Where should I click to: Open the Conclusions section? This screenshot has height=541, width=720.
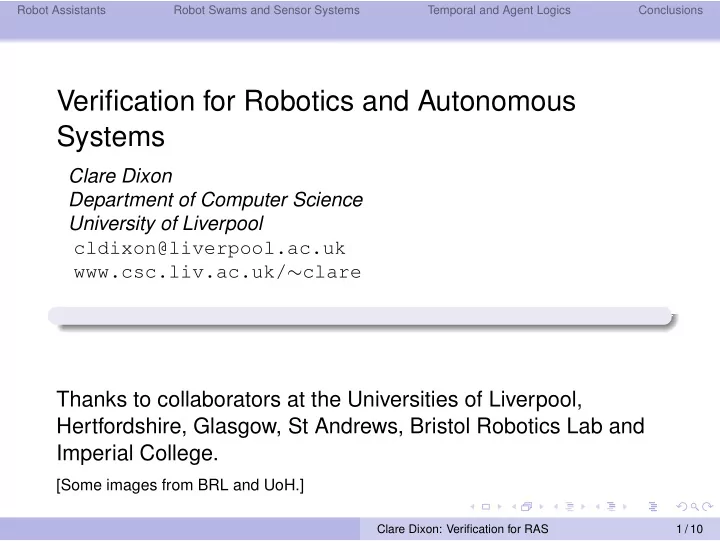tap(670, 10)
